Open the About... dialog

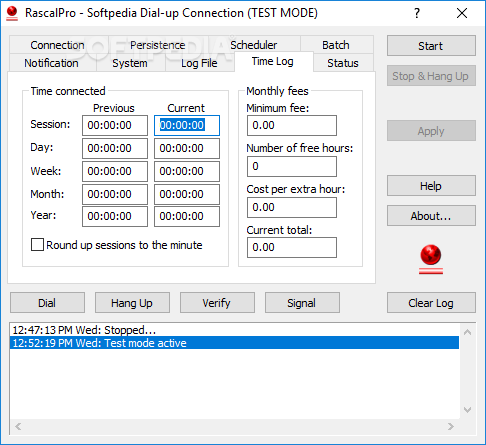431,216
